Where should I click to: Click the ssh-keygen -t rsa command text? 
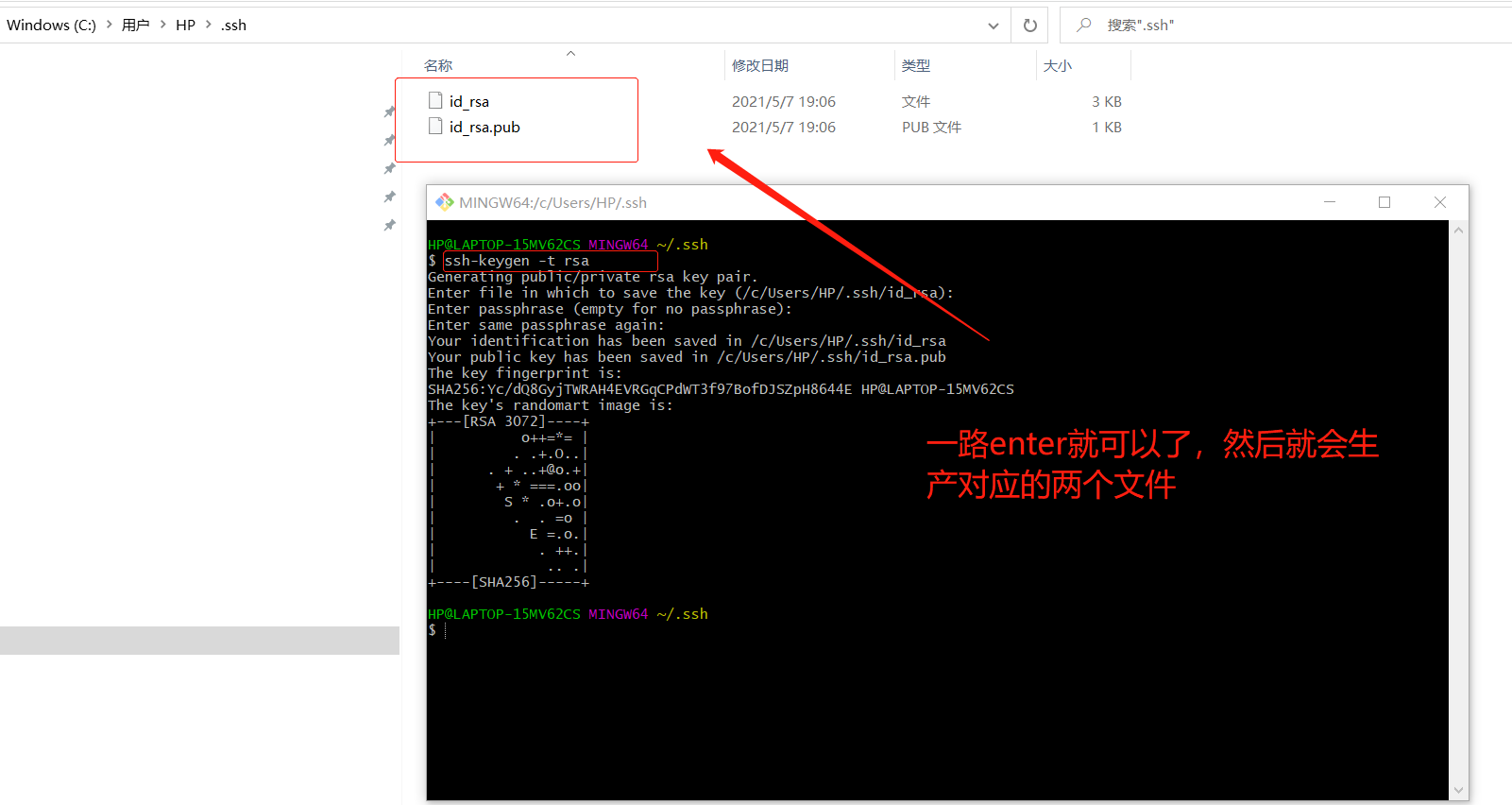tap(517, 261)
